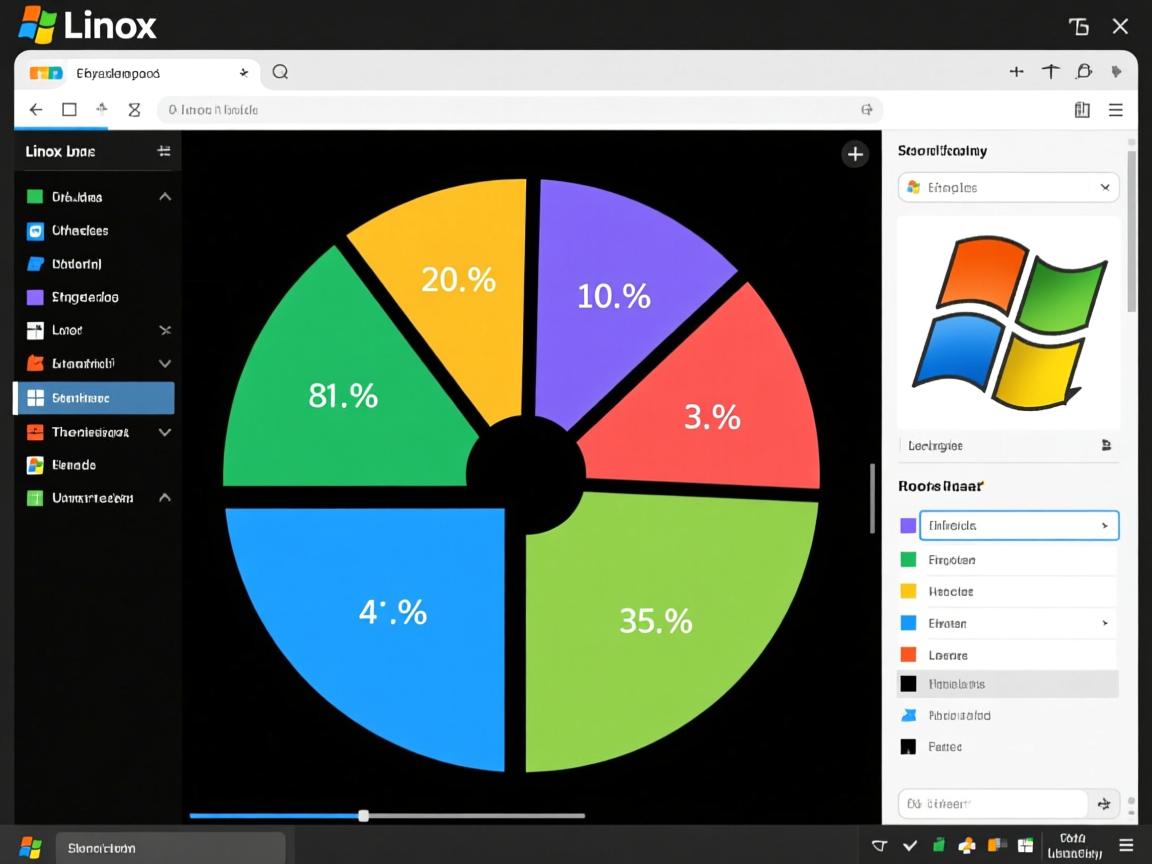1152x864 pixels.
Task: Click the send icon beside the bottom input
Action: (x=1104, y=803)
